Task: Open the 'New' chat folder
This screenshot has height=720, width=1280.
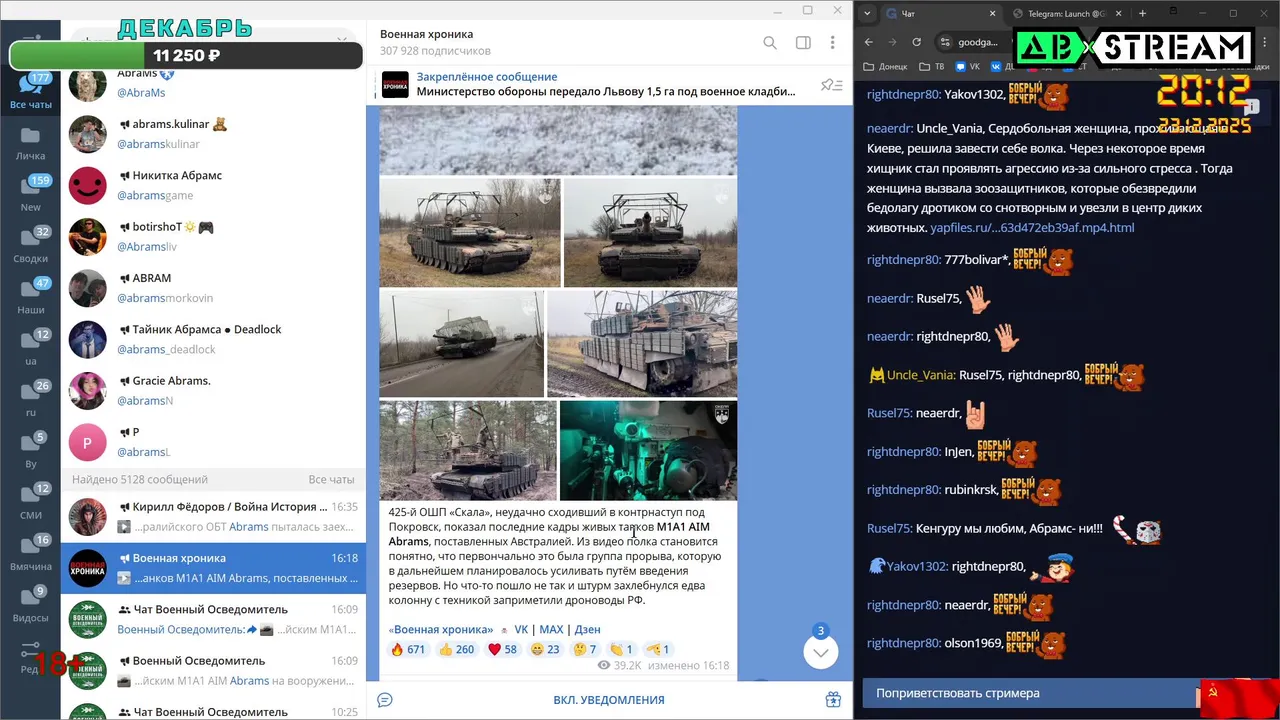Action: [x=31, y=193]
